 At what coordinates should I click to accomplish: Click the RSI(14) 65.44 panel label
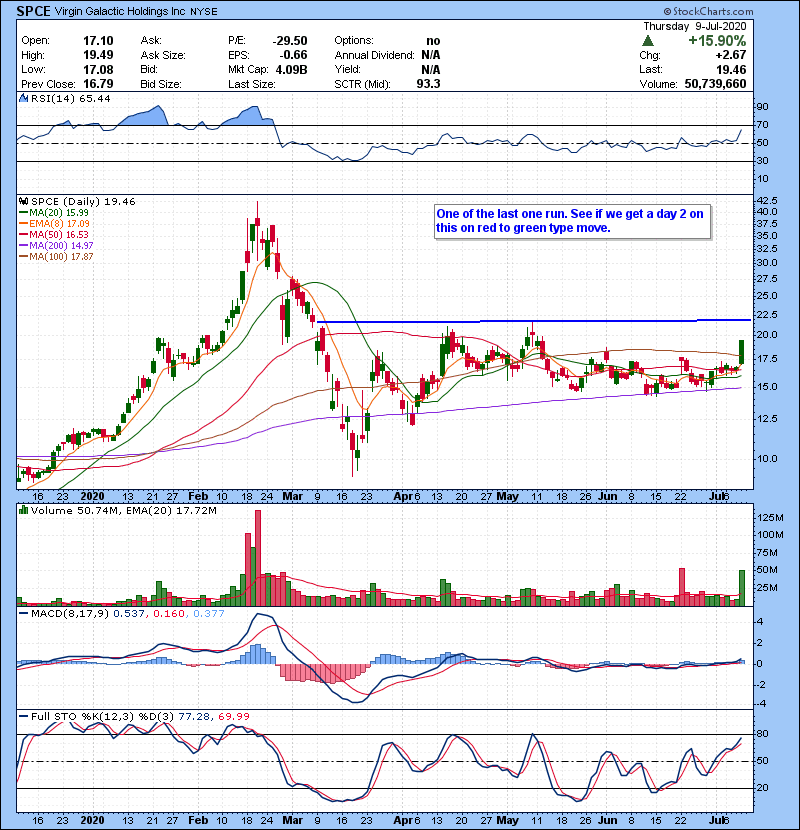[70, 98]
